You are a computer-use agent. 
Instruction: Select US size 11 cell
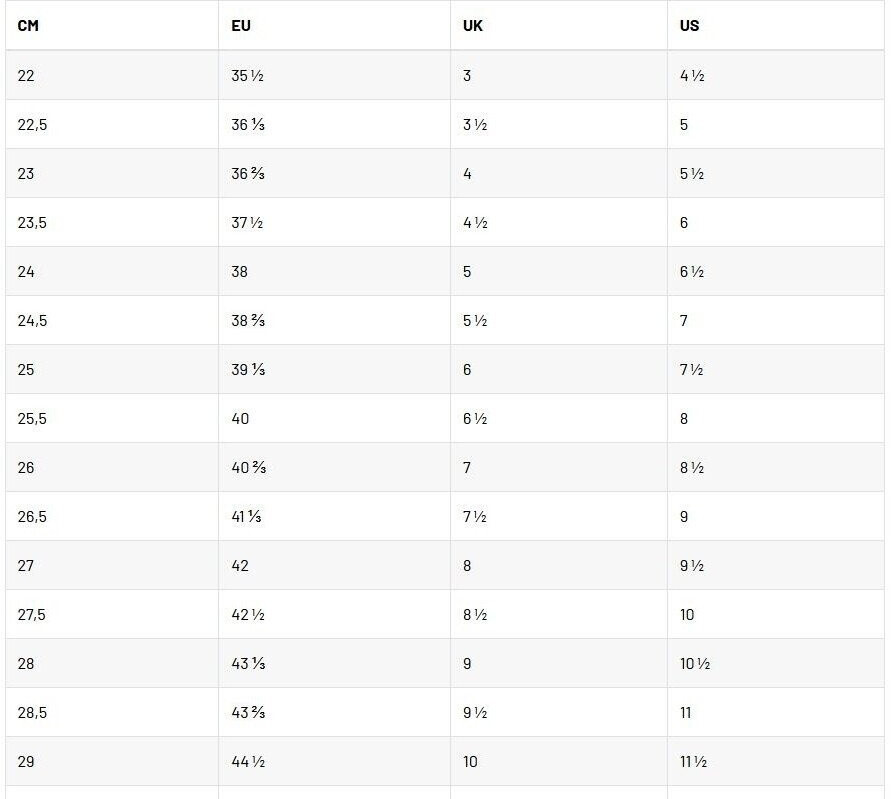[686, 712]
